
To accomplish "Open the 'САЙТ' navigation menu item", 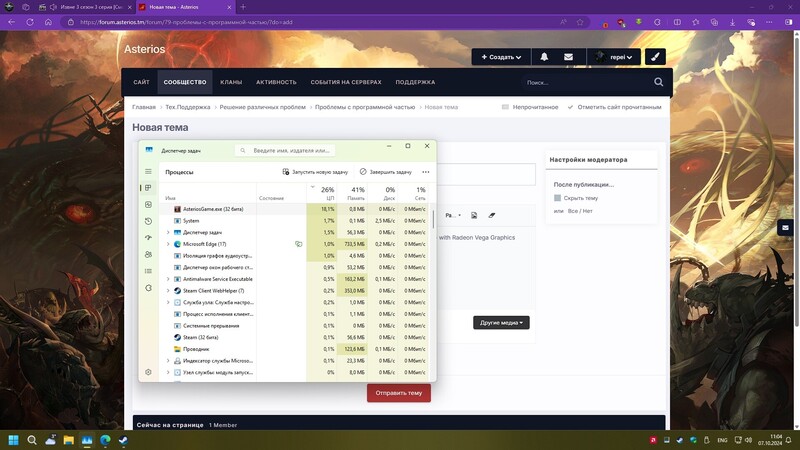I will click(141, 82).
